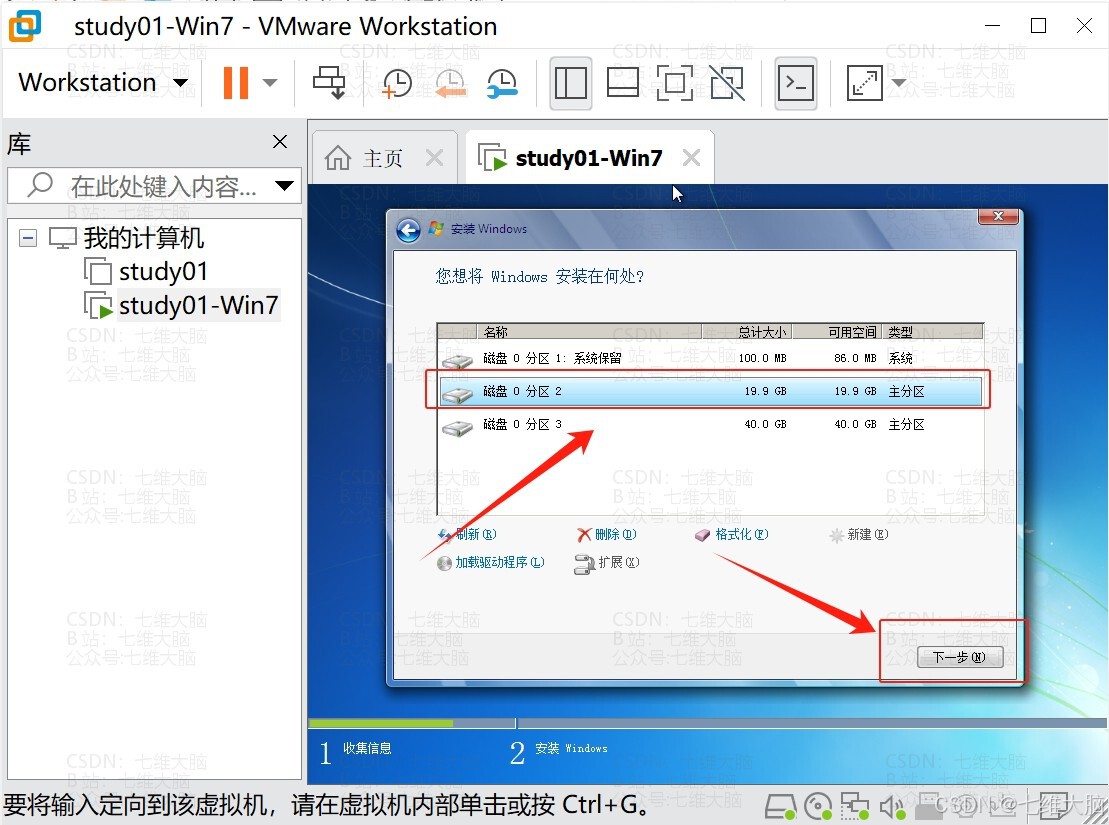This screenshot has height=825, width=1109.
Task: Close the 主页 tab
Action: [x=435, y=158]
